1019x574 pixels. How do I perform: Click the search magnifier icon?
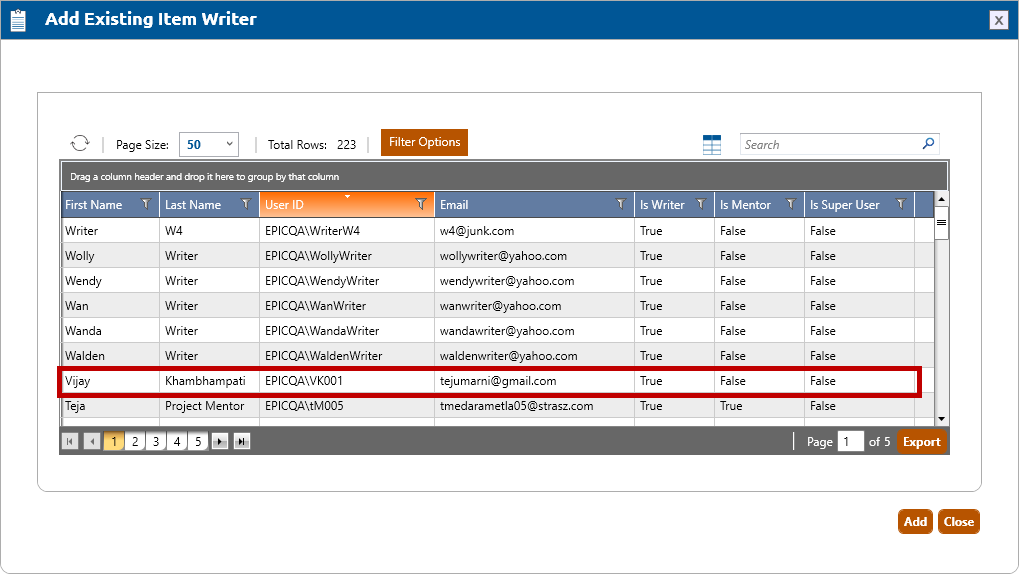tap(928, 144)
